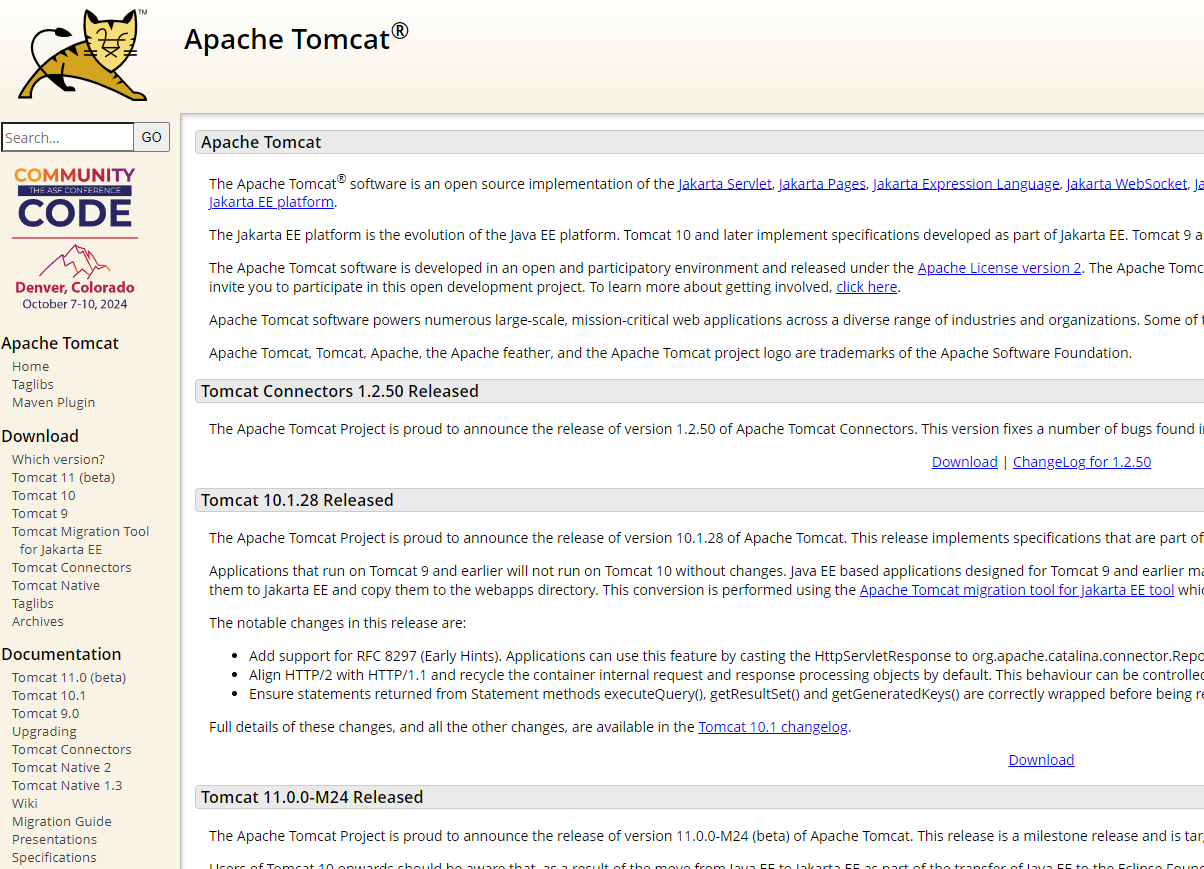The height and width of the screenshot is (869, 1204).
Task: Open the Archives sidebar link
Action: [38, 621]
